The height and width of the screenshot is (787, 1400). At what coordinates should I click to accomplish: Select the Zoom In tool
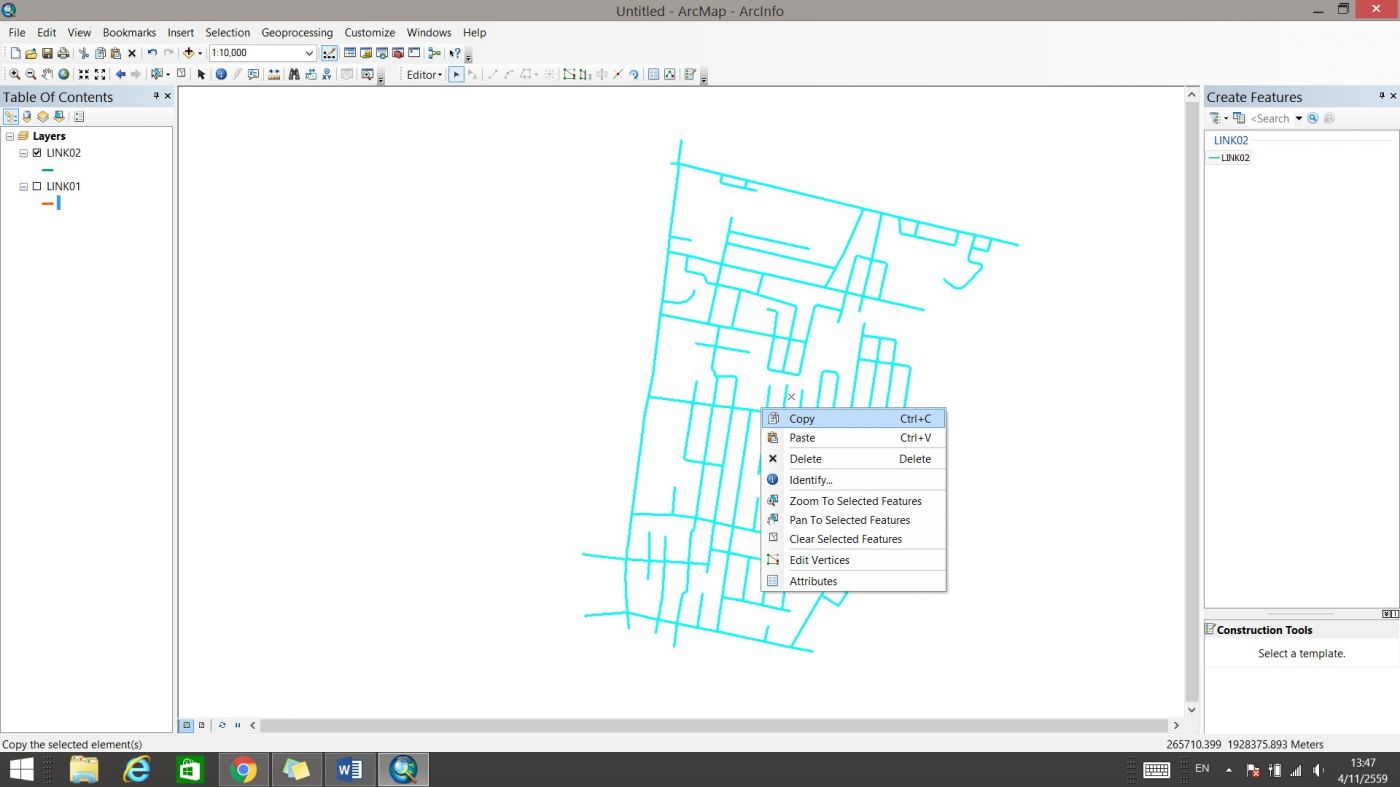click(14, 75)
